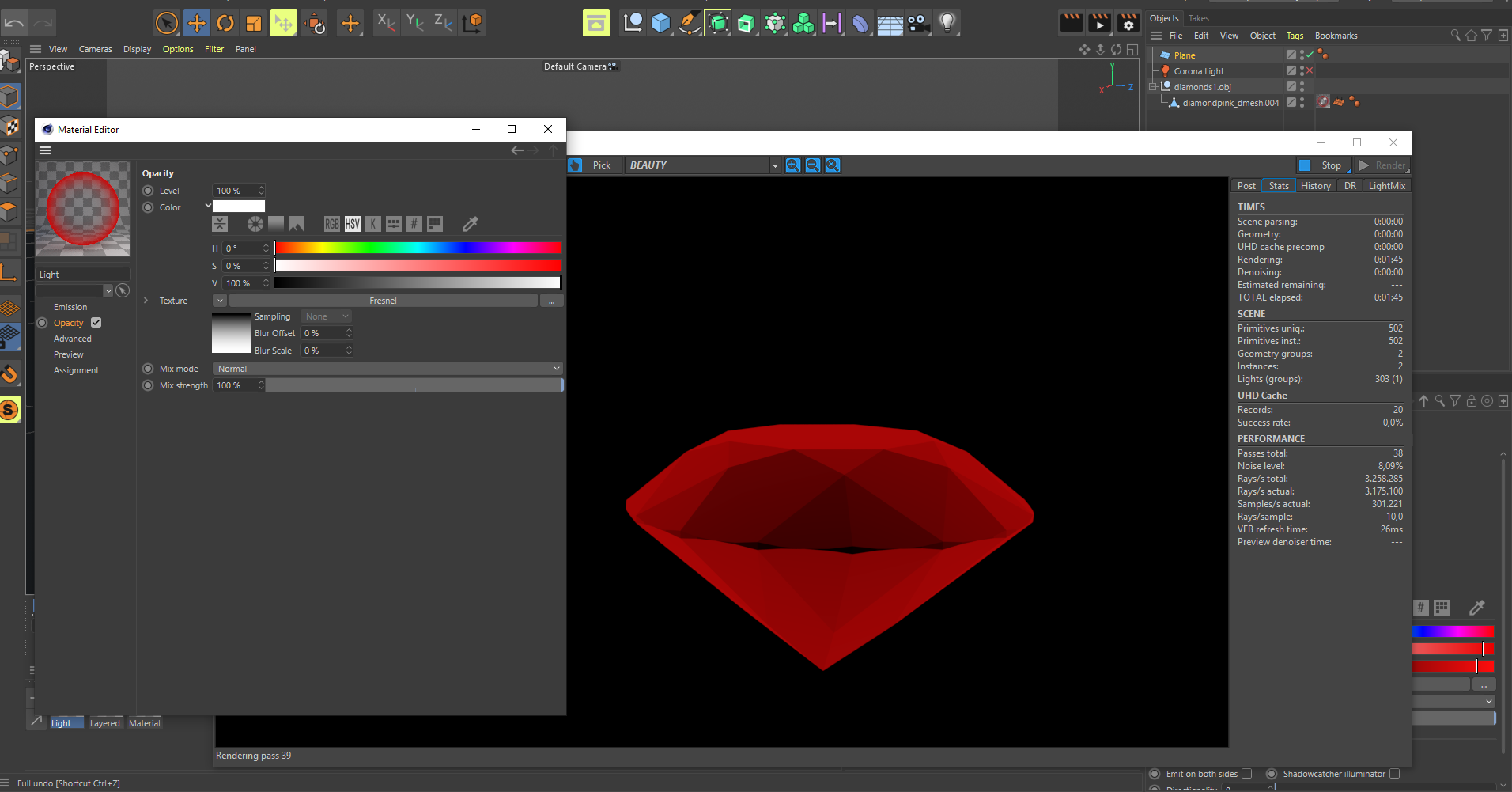1512x792 pixels.
Task: Open the Floor/environment grid tool
Action: pos(890,23)
